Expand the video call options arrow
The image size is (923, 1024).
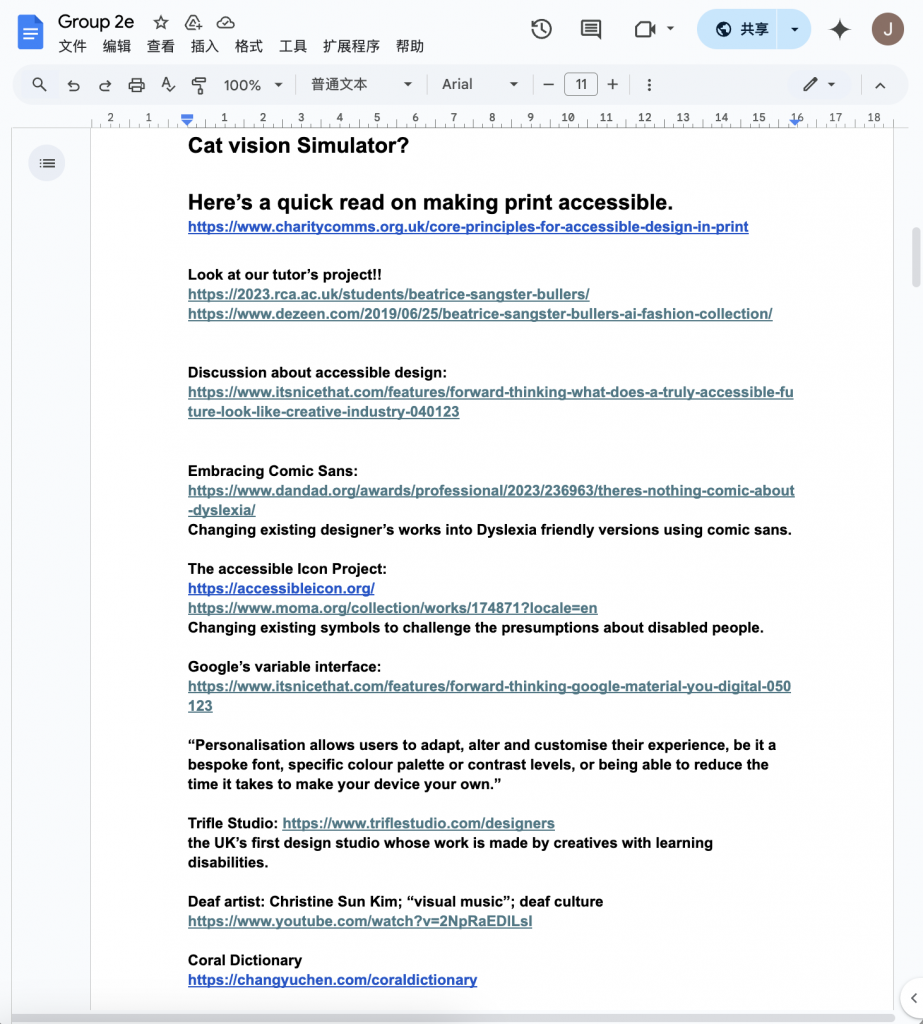click(670, 29)
